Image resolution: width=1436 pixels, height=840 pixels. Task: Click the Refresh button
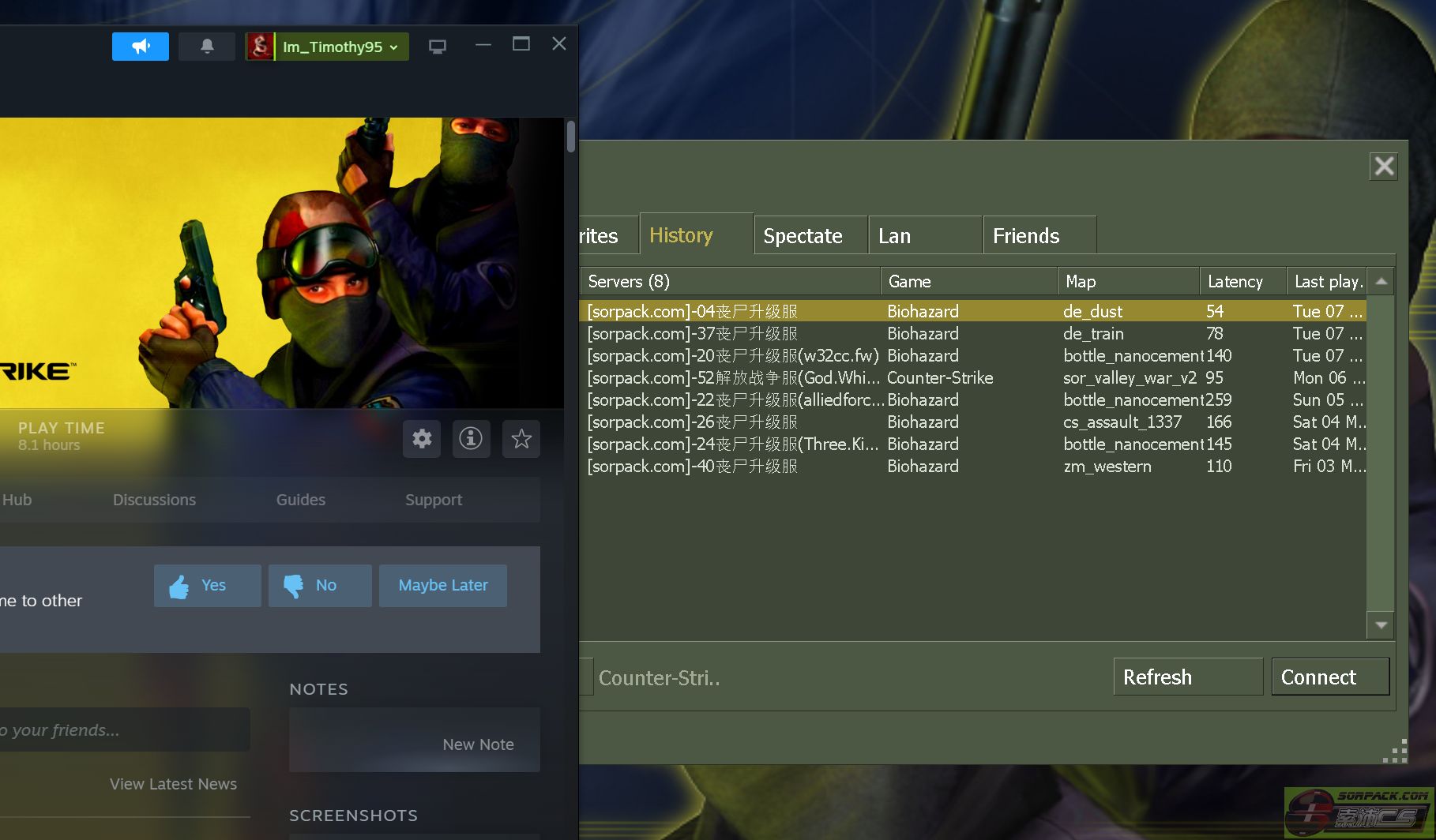(1188, 677)
